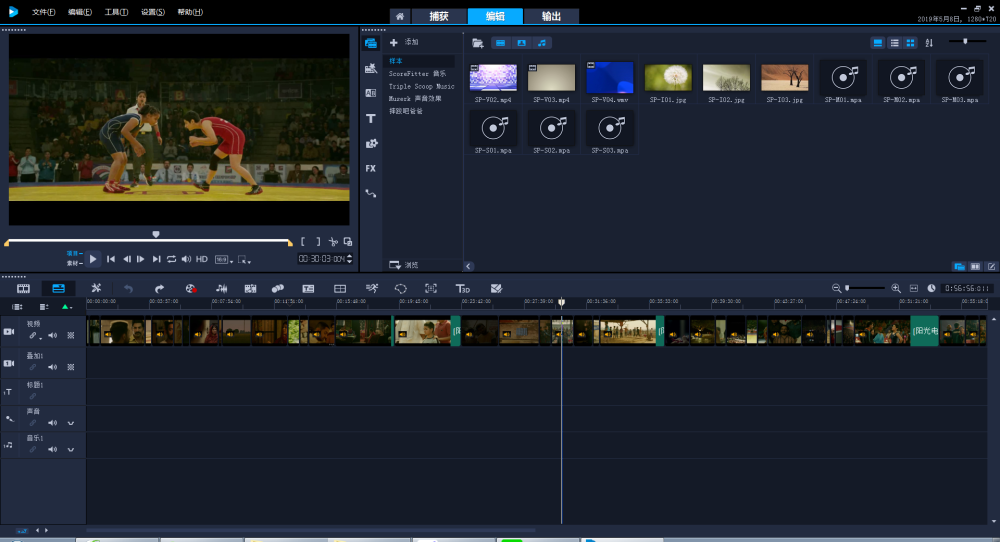
Task: Open the Title (T) library panel
Action: pos(371,118)
